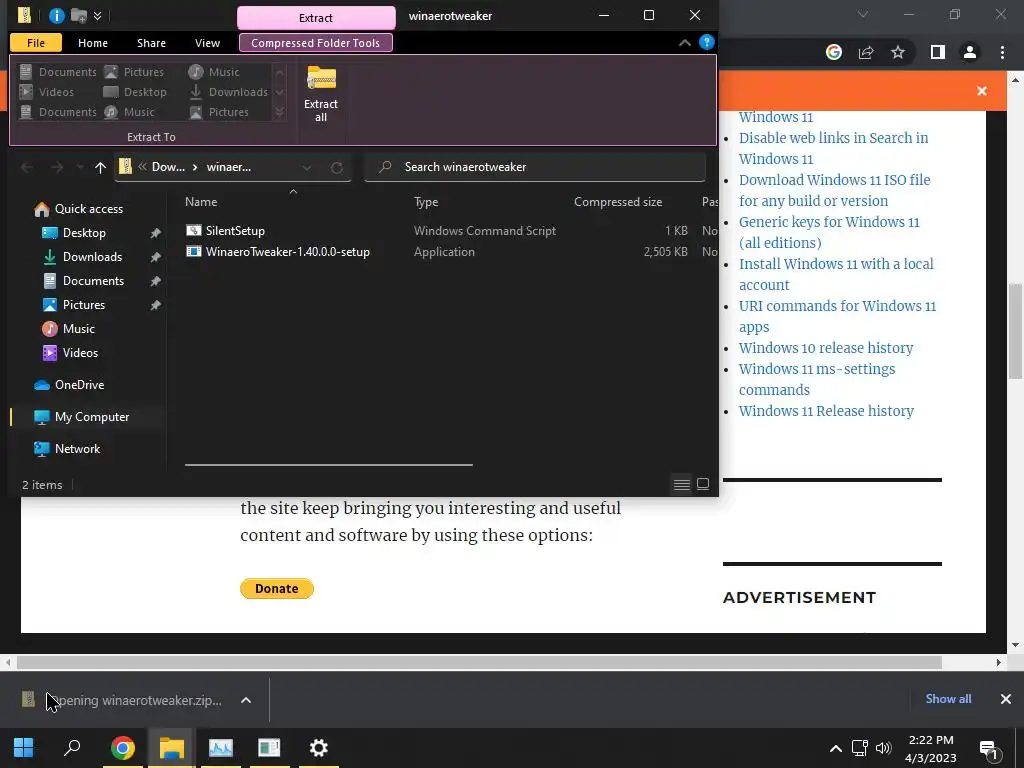The image size is (1024, 768).
Task: Open the Properties icon in title bar
Action: 57,16
